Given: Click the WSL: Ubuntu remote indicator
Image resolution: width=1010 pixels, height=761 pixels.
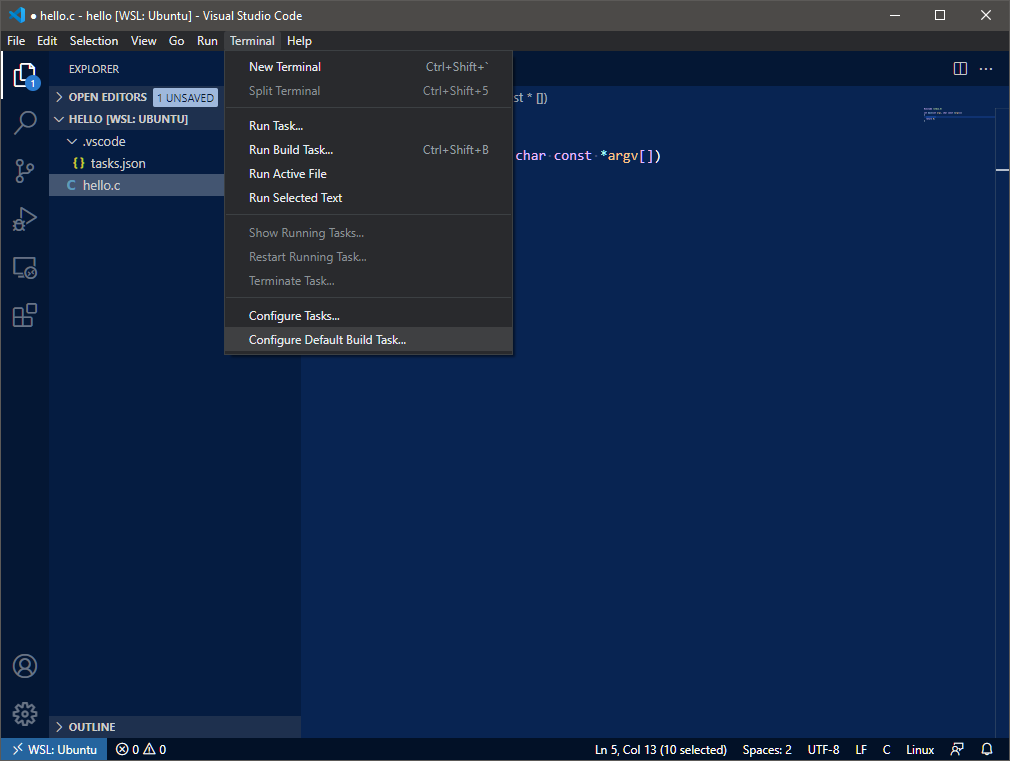Looking at the screenshot, I should (54, 749).
